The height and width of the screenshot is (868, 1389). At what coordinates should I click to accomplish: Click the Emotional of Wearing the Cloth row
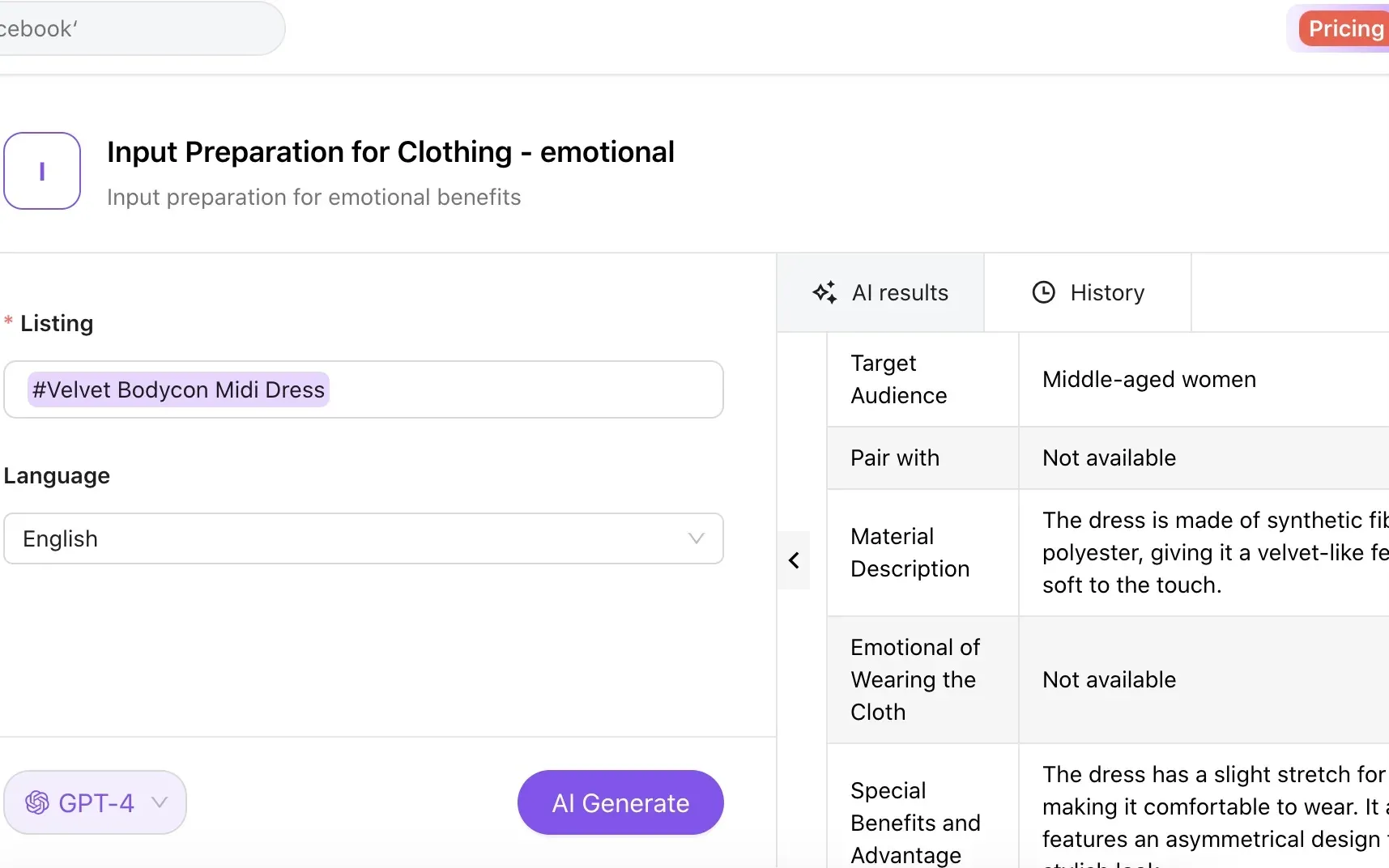(x=914, y=679)
